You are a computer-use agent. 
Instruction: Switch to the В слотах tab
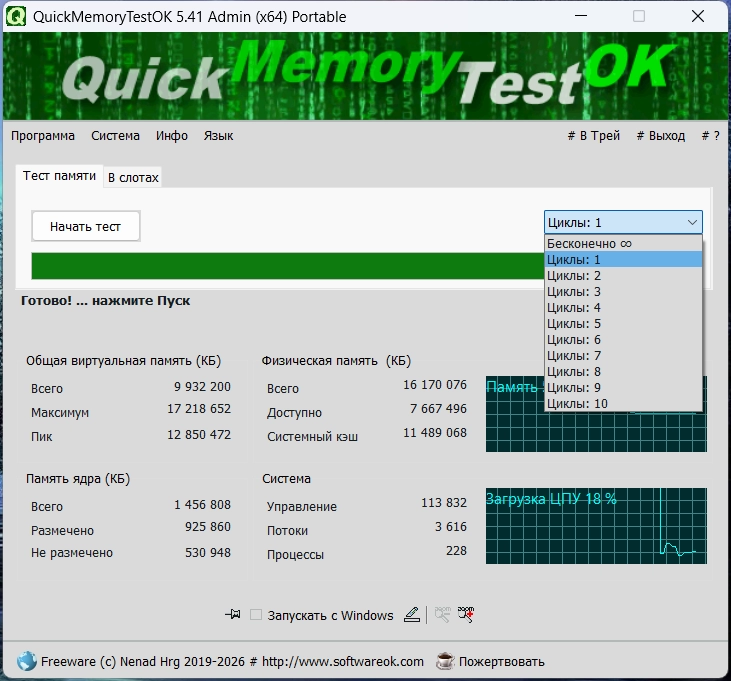133,178
